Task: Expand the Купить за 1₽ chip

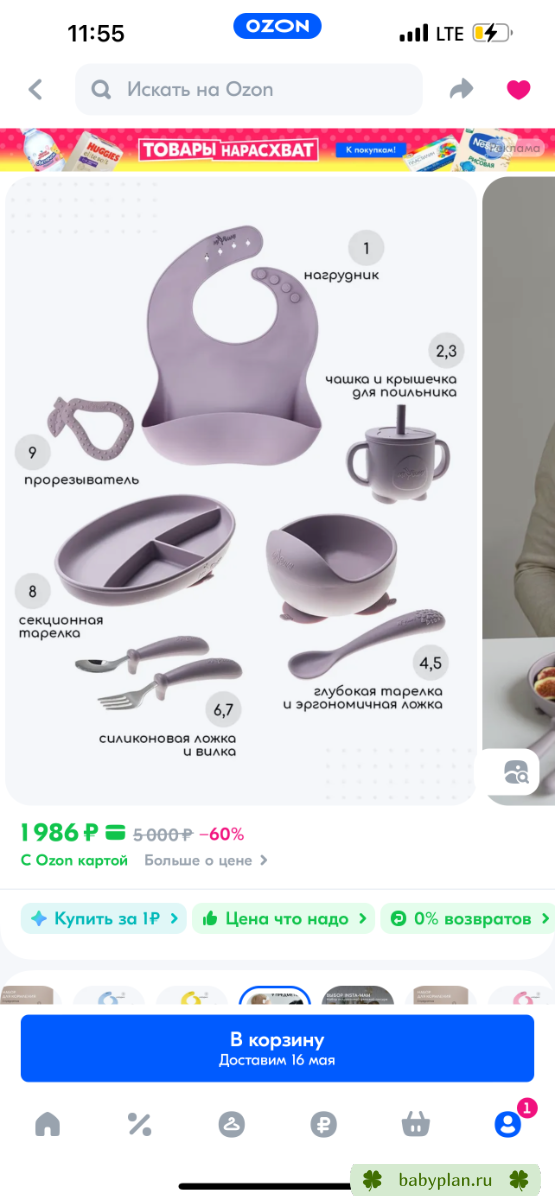Action: click(104, 918)
